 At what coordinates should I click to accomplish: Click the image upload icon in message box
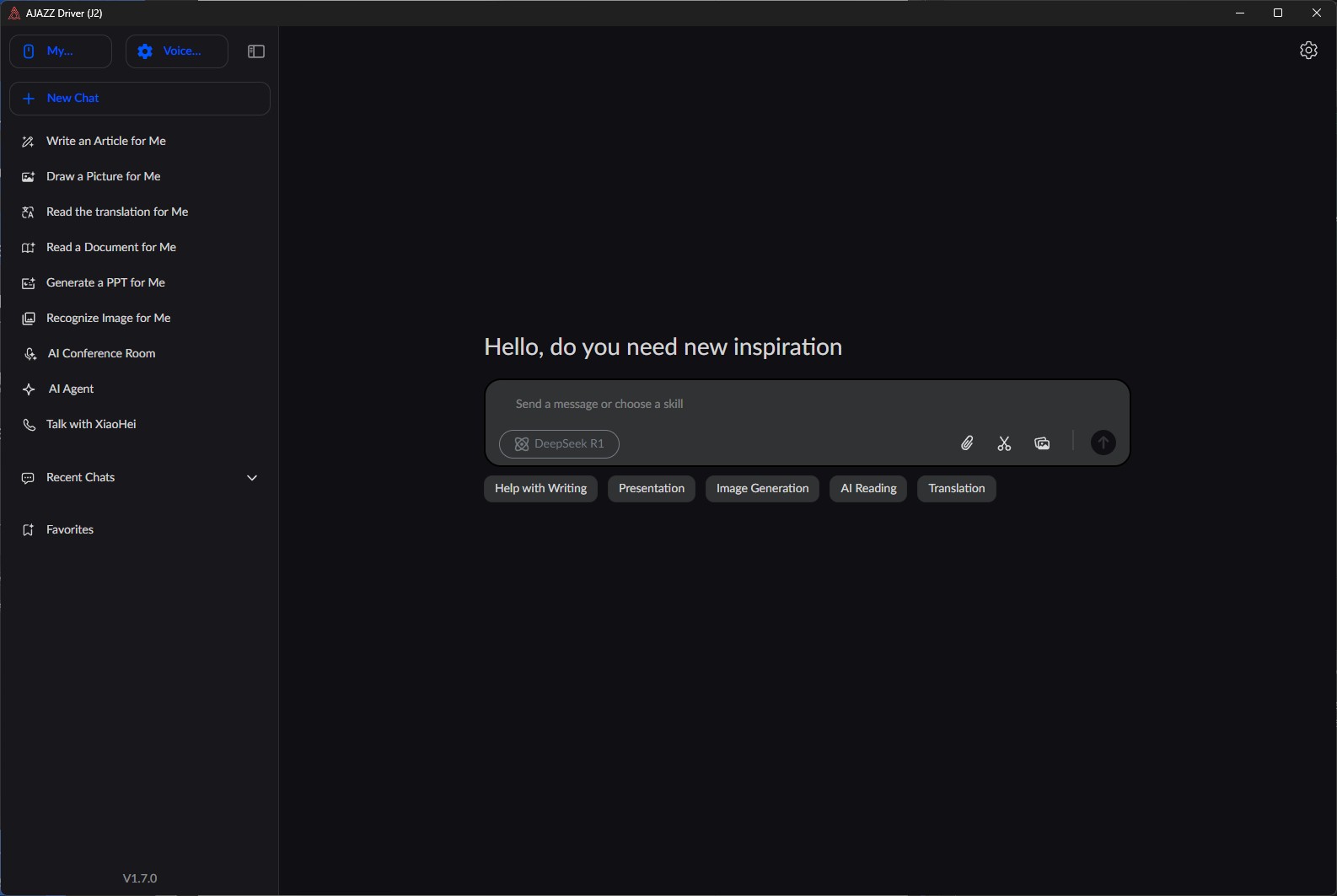(1042, 443)
